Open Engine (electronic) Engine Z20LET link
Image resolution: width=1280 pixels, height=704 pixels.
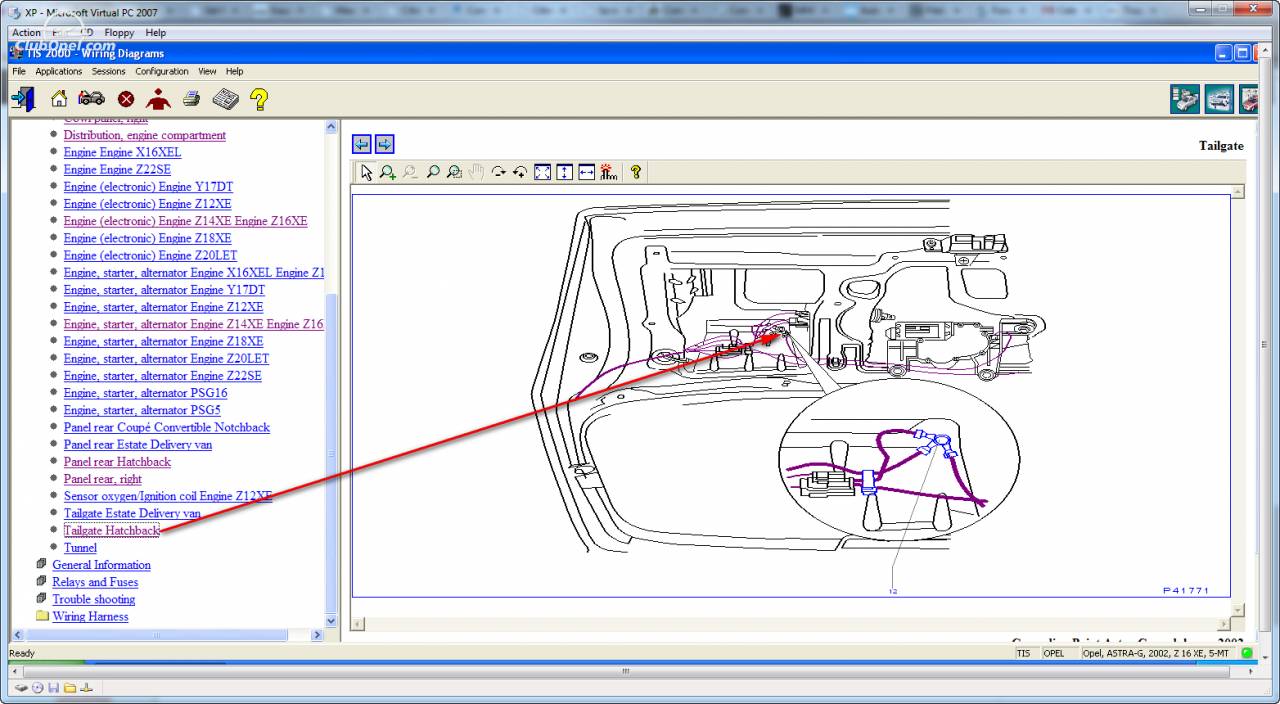click(x=150, y=255)
